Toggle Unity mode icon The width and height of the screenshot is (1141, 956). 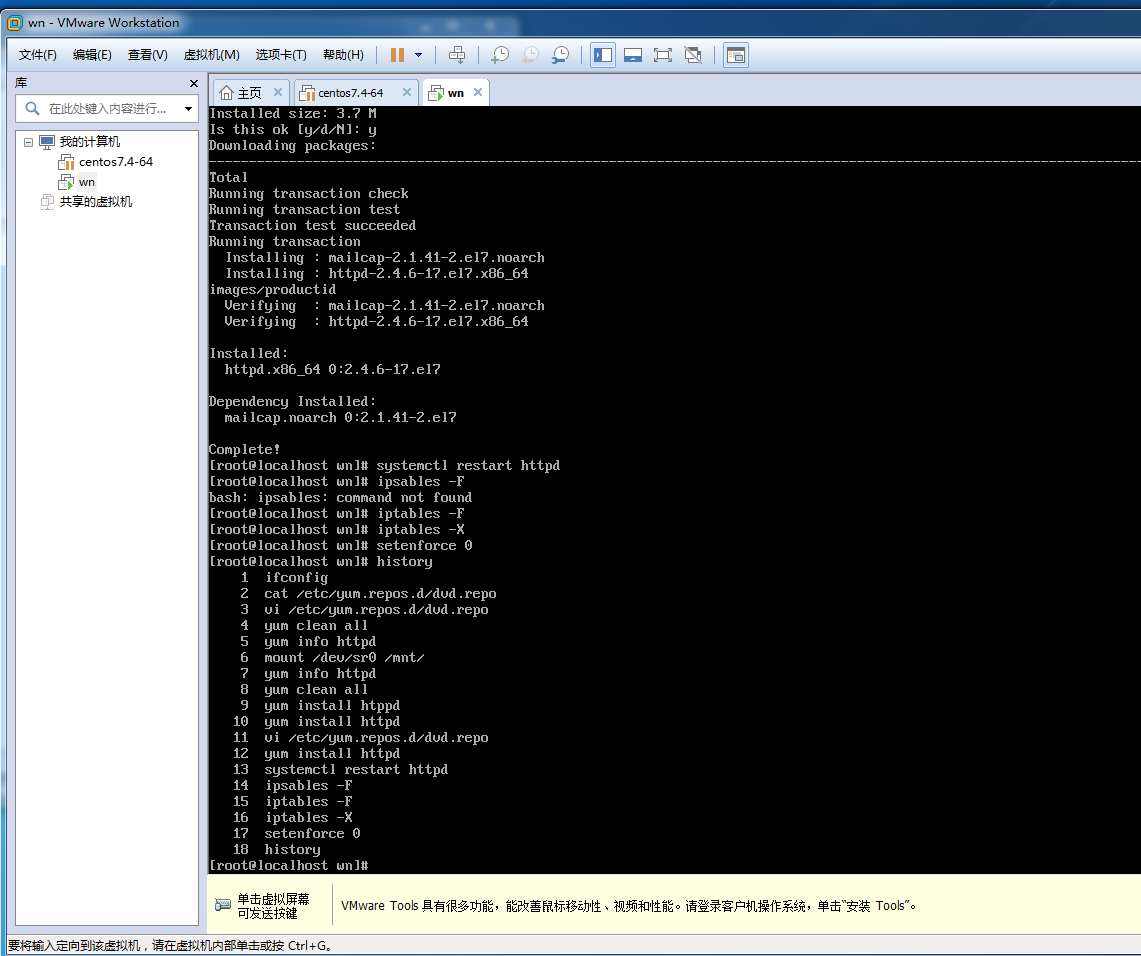point(693,55)
